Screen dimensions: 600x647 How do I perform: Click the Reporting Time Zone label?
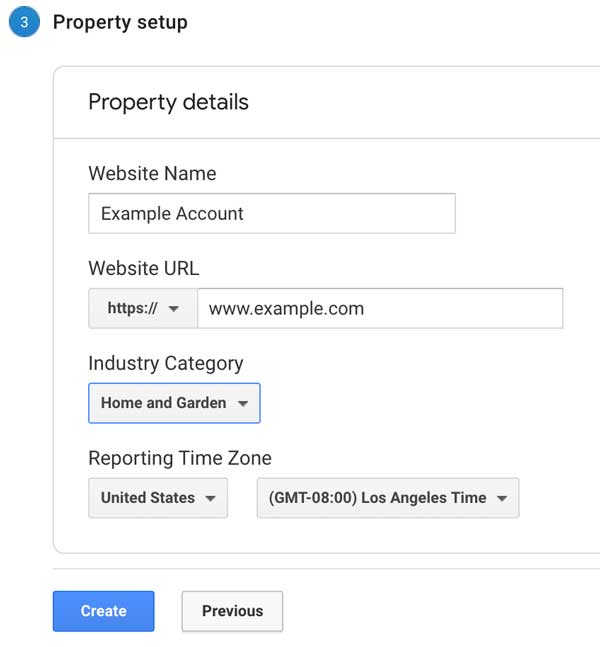(180, 458)
